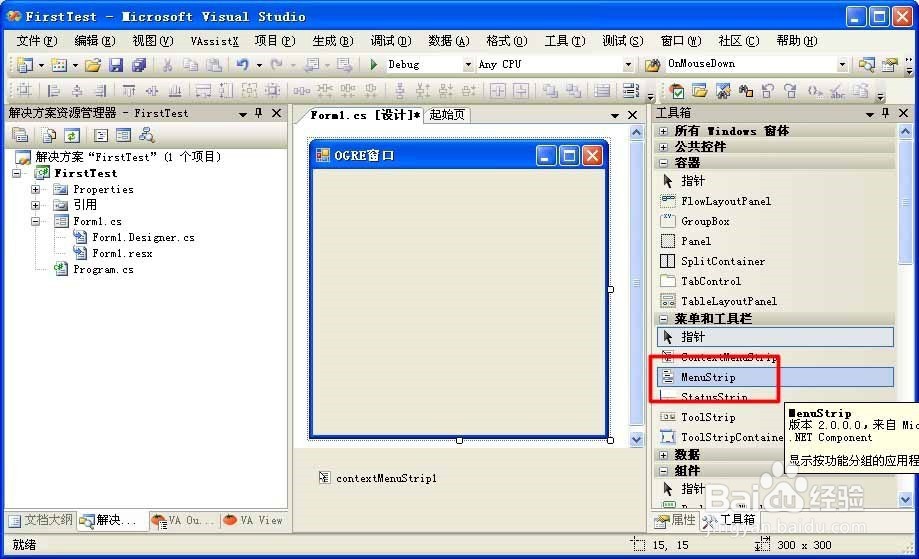Toggle auto-hide pin of Solution Explorer
This screenshot has width=919, height=559.
[258, 113]
